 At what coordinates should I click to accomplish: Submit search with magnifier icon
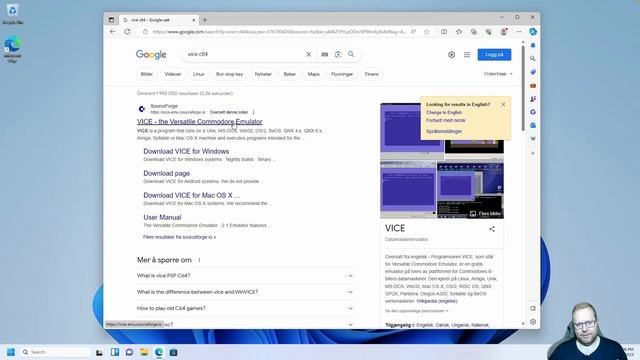[x=351, y=54]
